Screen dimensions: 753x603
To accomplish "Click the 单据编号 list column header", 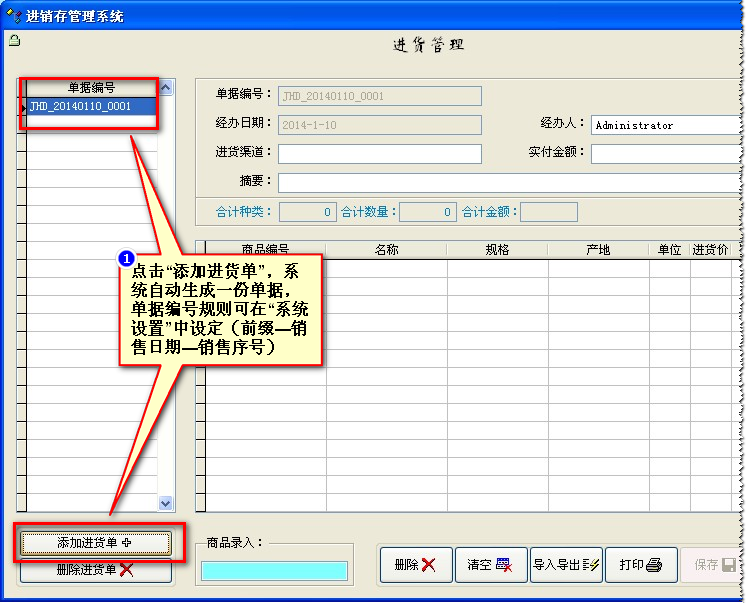I will point(92,88).
